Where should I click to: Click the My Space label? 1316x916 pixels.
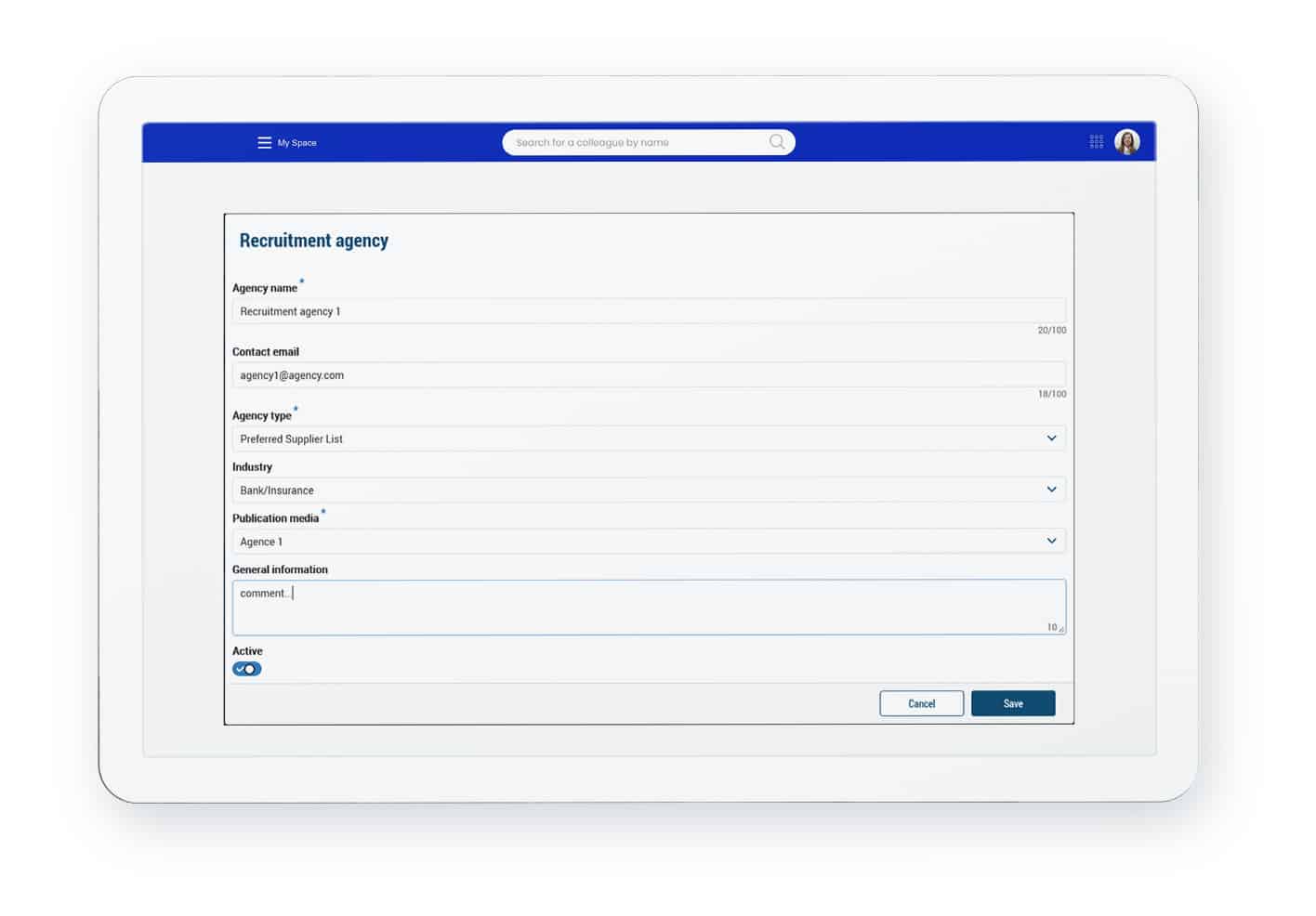[x=297, y=143]
